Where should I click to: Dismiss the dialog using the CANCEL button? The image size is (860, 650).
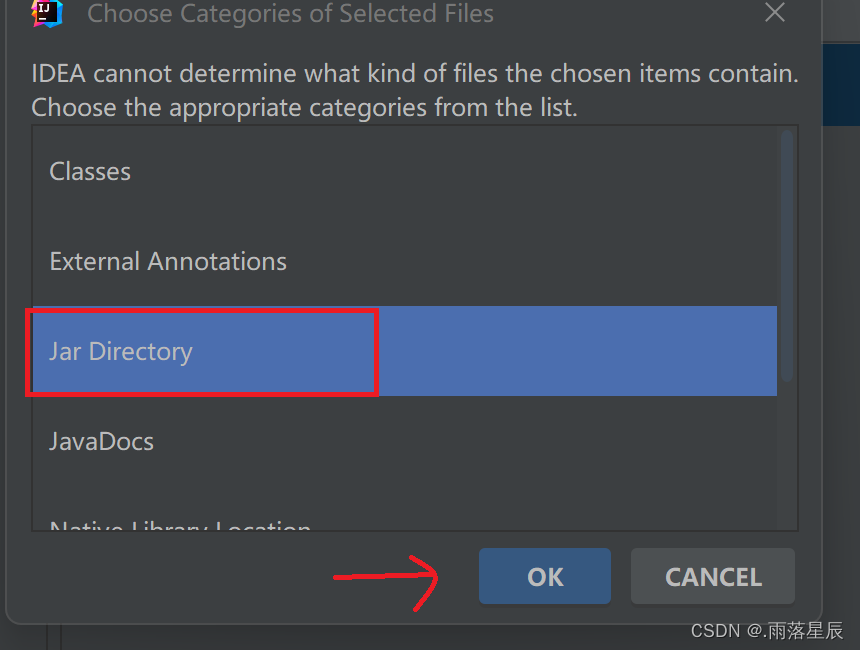click(712, 576)
